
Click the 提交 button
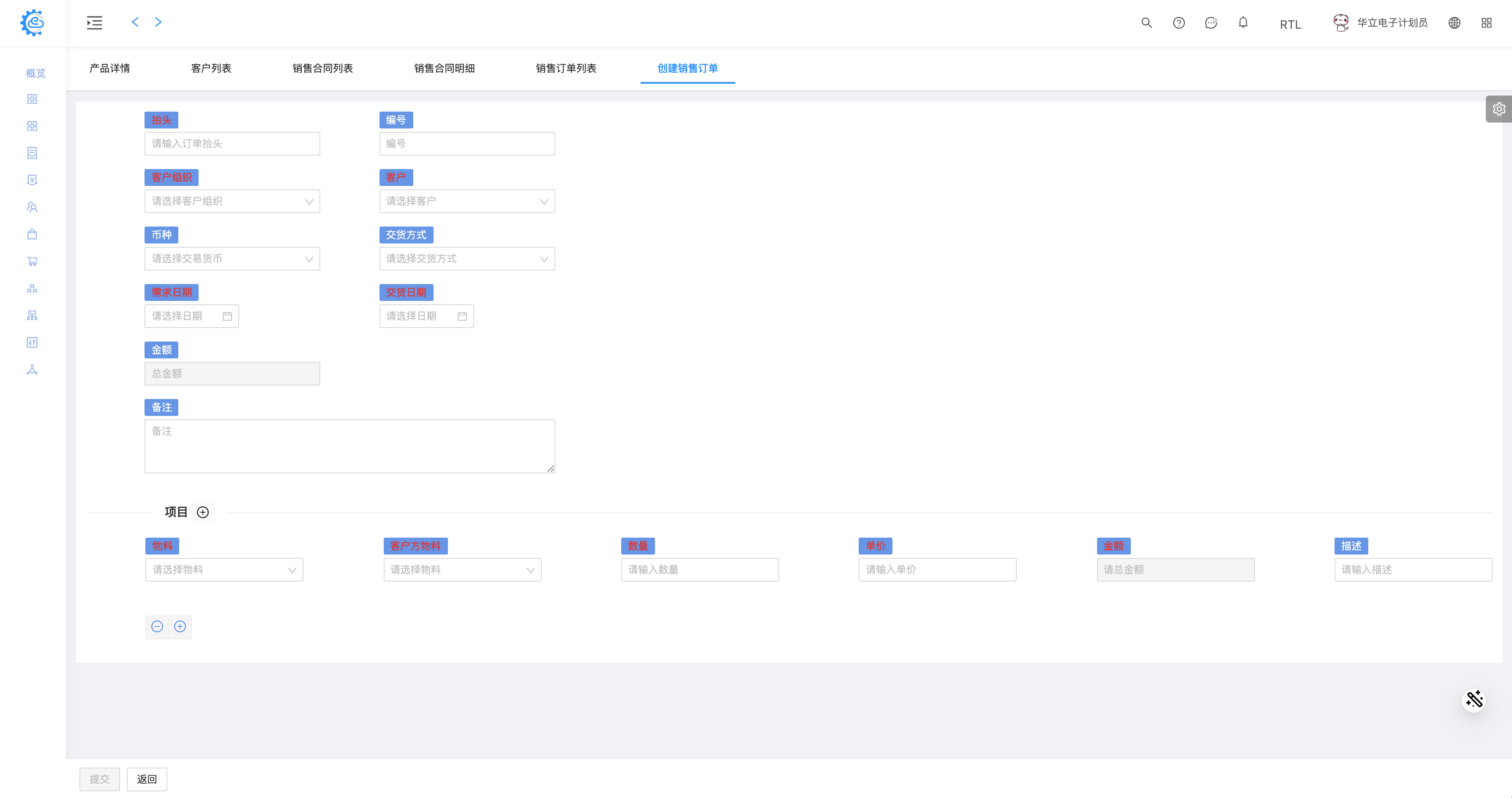tap(99, 779)
